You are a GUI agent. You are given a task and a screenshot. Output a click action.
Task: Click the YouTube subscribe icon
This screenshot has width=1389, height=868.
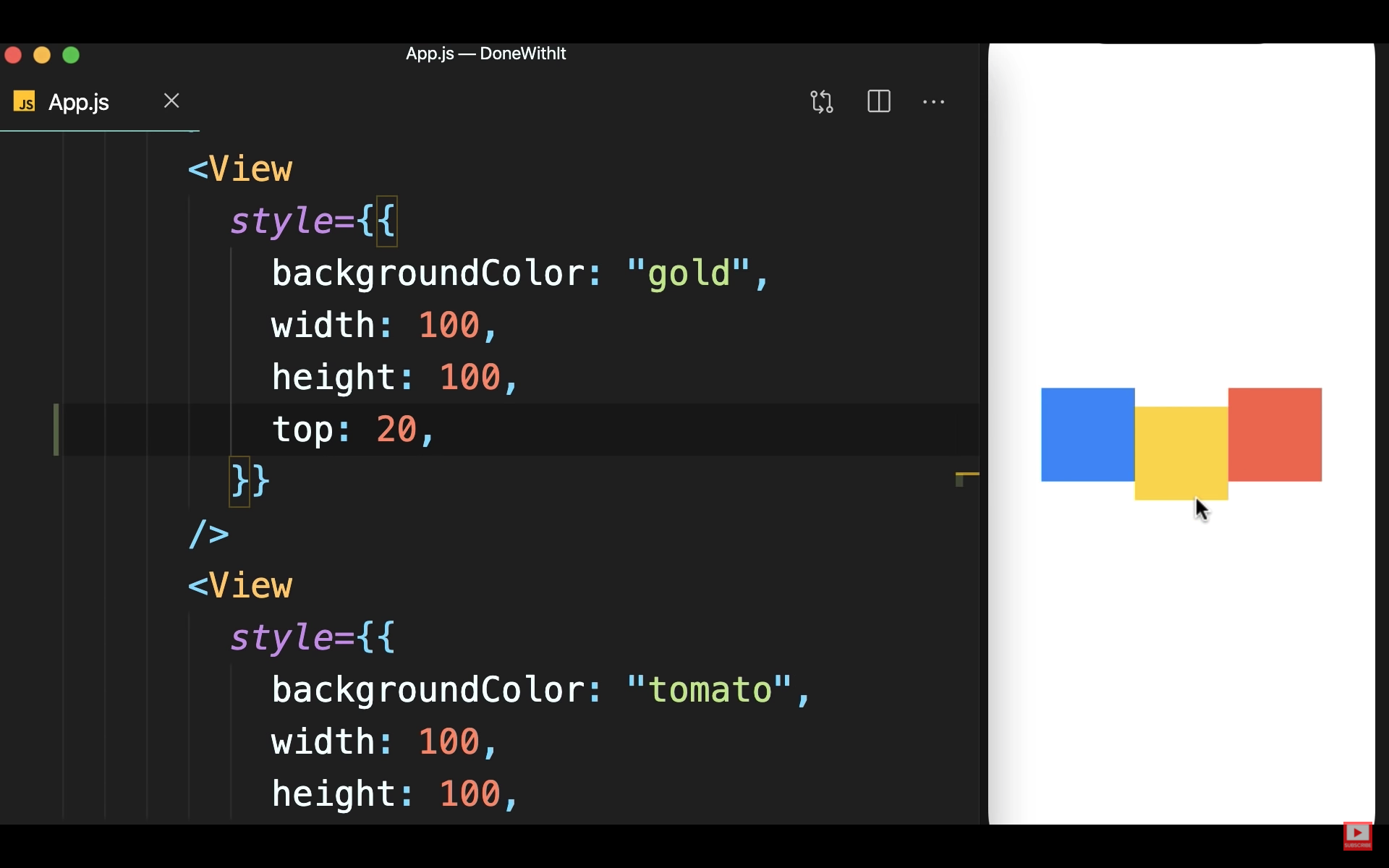(1357, 835)
